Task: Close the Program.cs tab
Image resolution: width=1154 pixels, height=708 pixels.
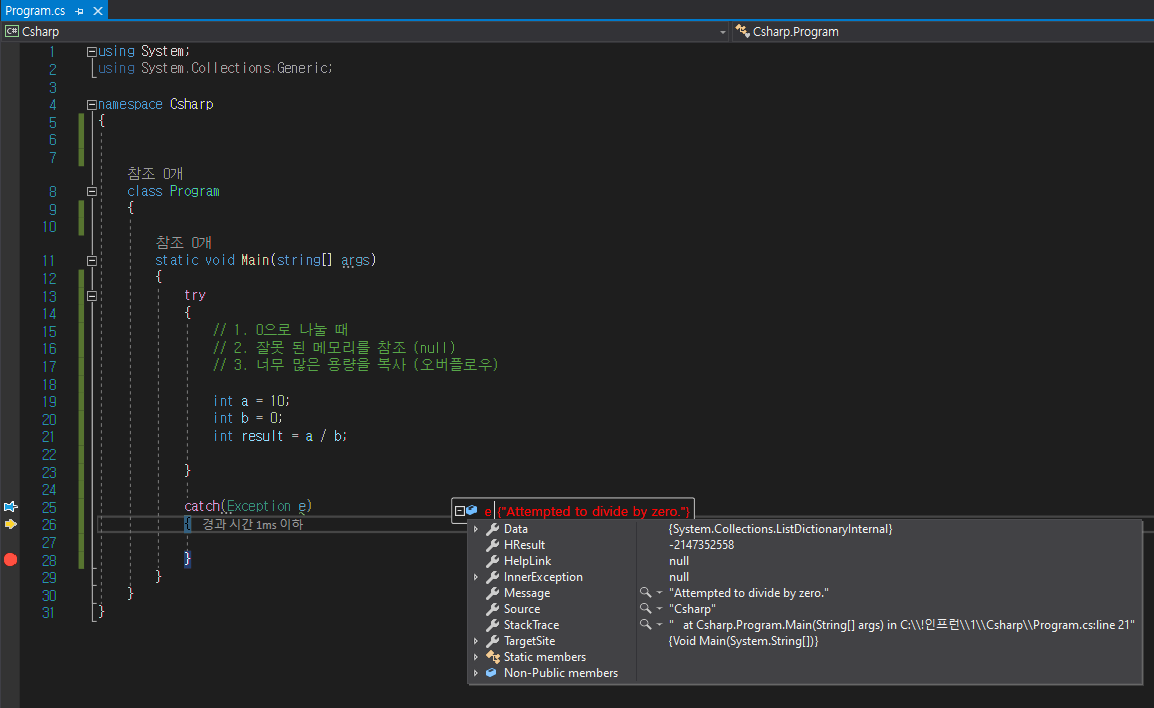Action: pyautogui.click(x=97, y=11)
